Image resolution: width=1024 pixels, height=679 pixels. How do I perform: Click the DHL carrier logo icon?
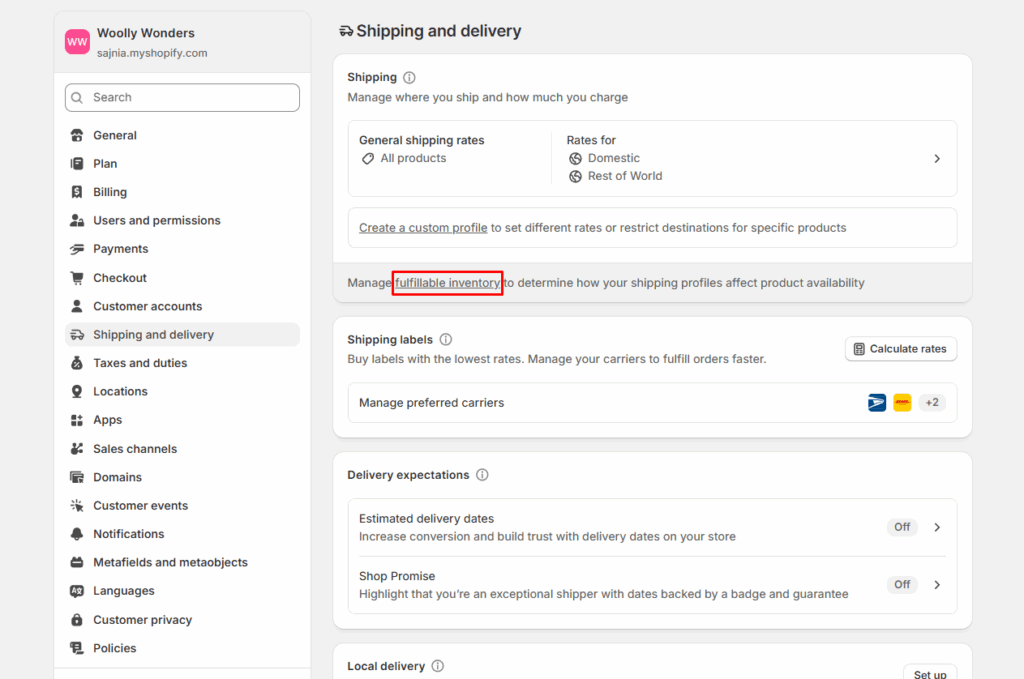pos(902,403)
